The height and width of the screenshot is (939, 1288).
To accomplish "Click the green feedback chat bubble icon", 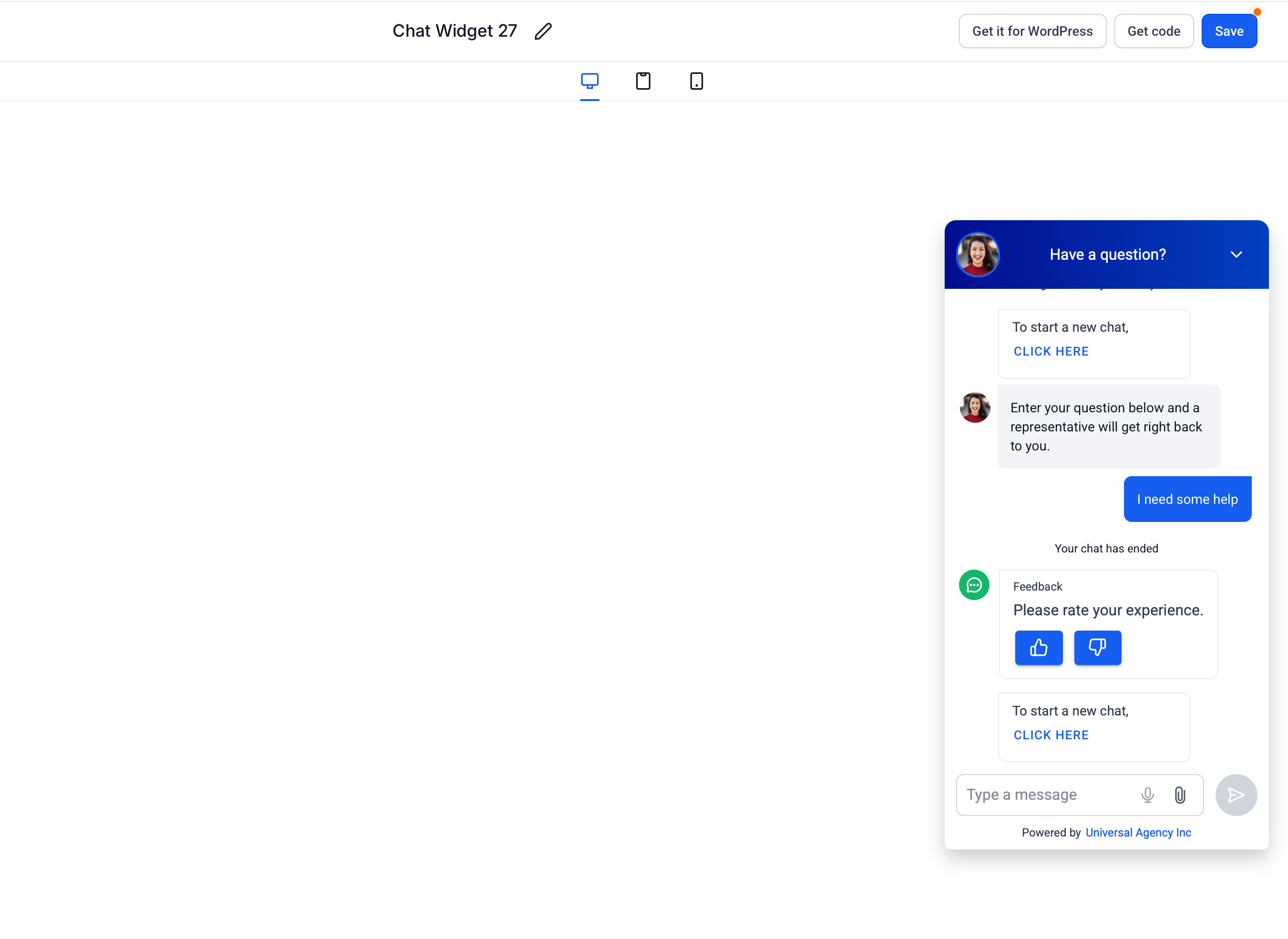I will (974, 585).
